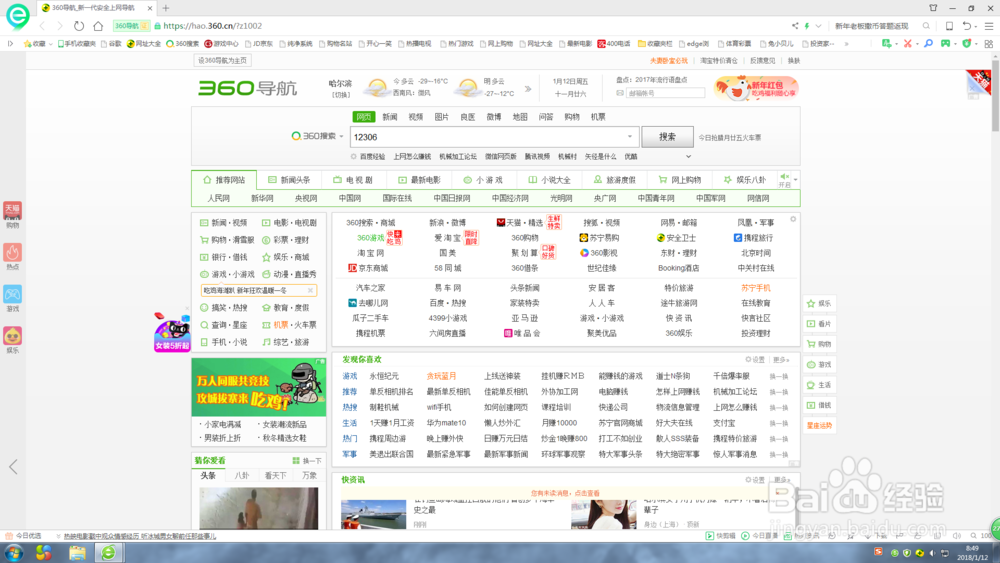Click 设置 in 发现你喜欢 section
Viewport: 1000px width, 563px height.
click(755, 360)
